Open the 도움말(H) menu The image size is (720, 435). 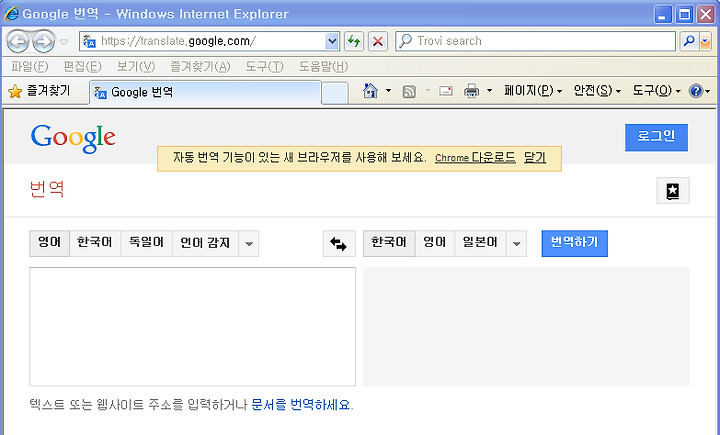pyautogui.click(x=323, y=67)
